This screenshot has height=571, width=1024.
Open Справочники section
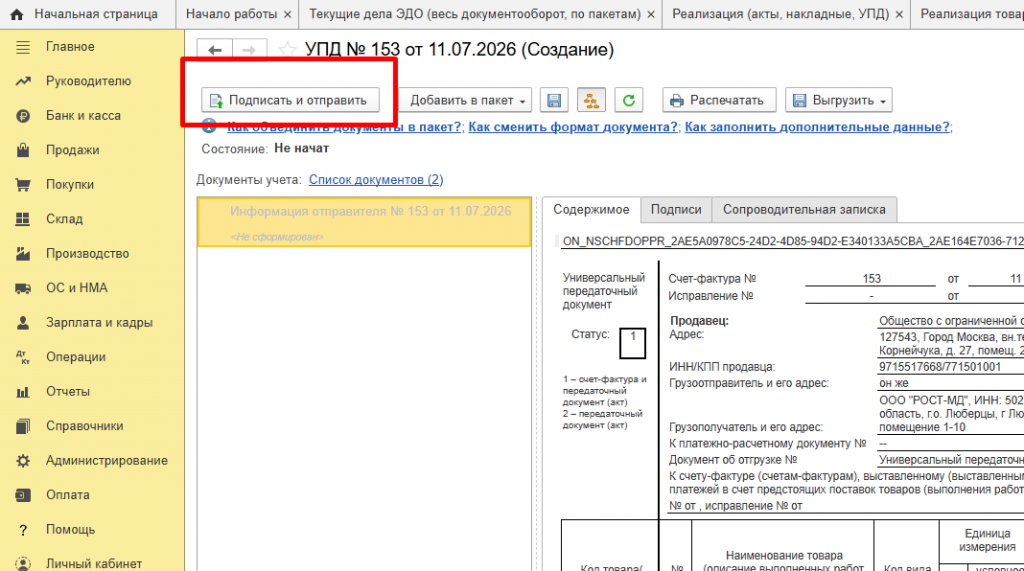click(x=84, y=426)
